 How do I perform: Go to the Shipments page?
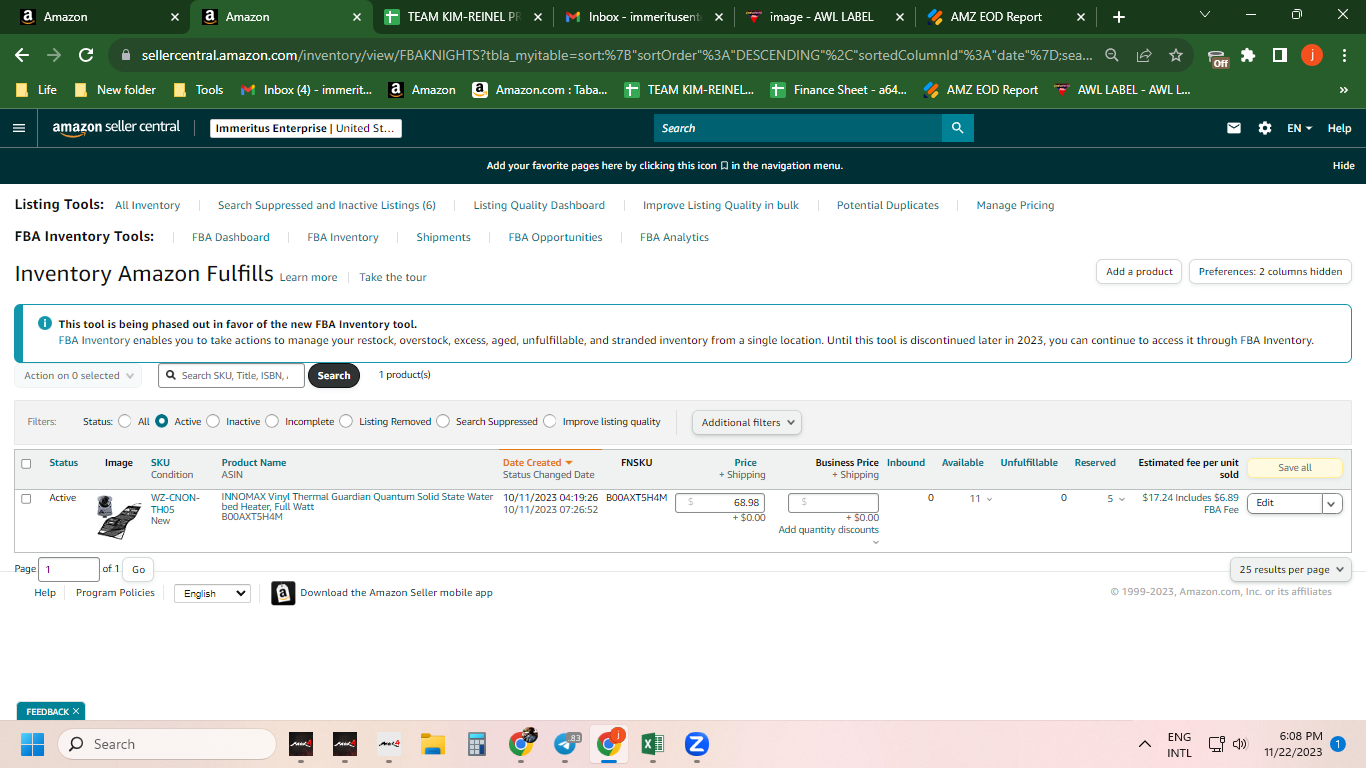[x=443, y=237]
